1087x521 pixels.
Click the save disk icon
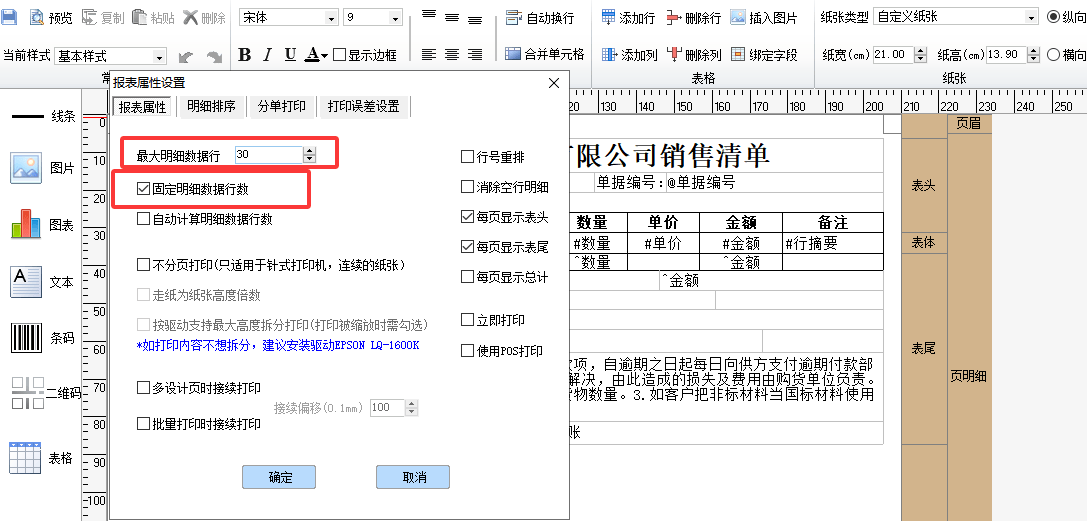coord(10,17)
